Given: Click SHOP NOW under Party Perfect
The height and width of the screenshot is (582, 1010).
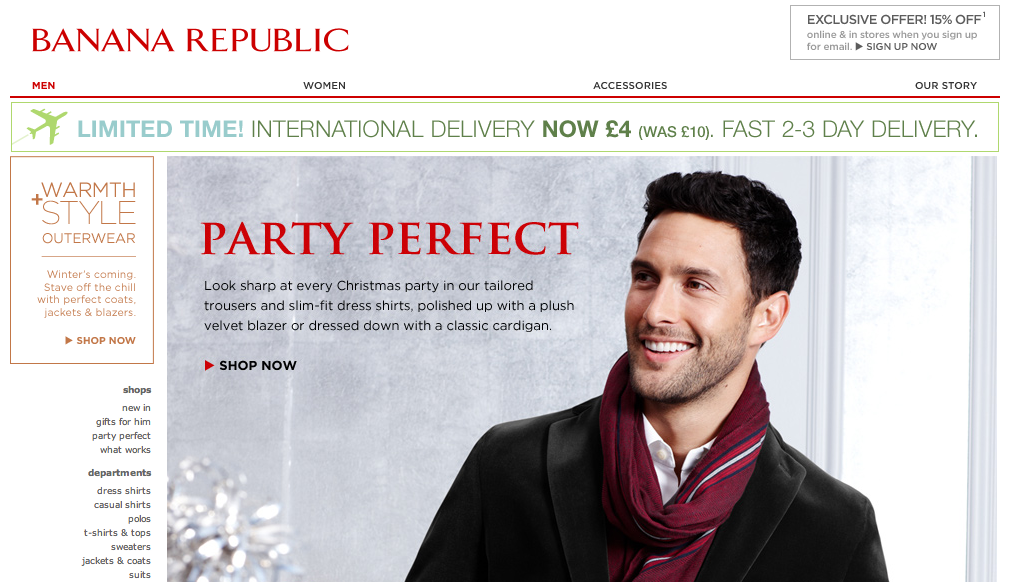Looking at the screenshot, I should pyautogui.click(x=258, y=366).
